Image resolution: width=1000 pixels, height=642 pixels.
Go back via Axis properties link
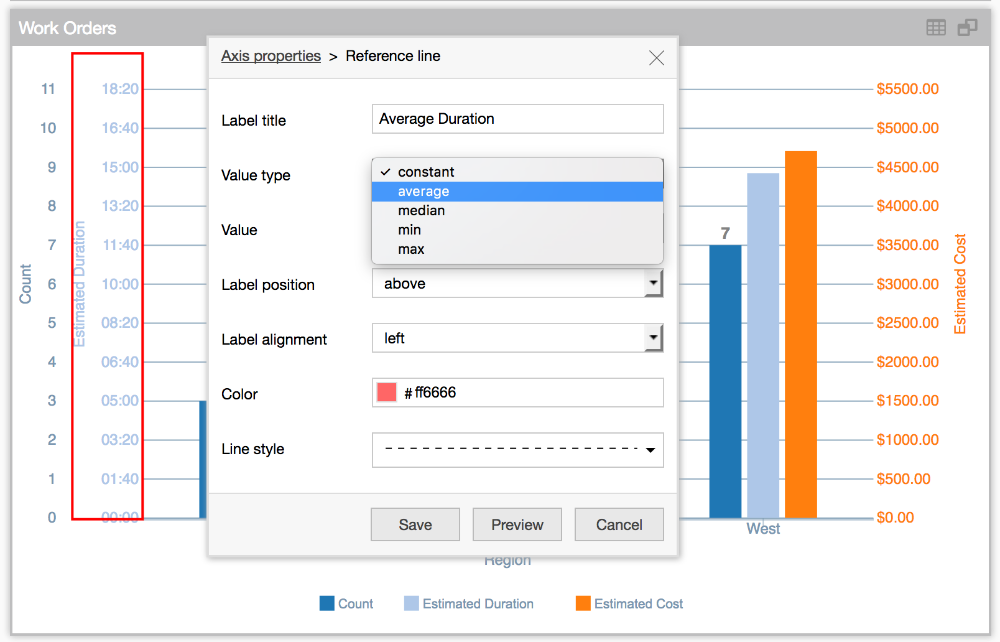point(271,56)
